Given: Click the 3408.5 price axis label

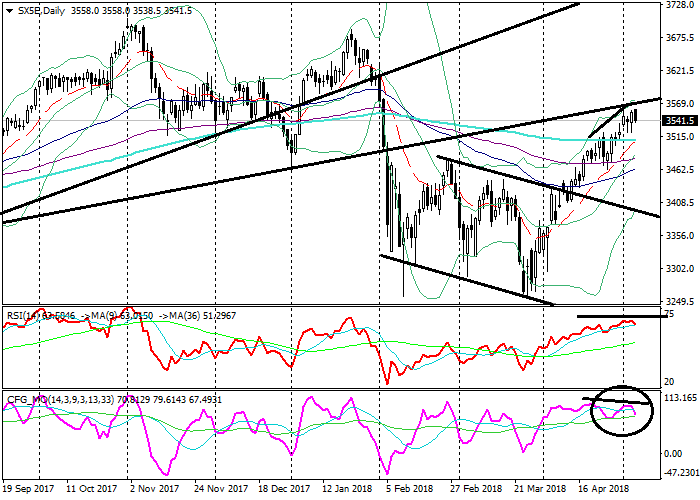Looking at the screenshot, I should pos(680,203).
